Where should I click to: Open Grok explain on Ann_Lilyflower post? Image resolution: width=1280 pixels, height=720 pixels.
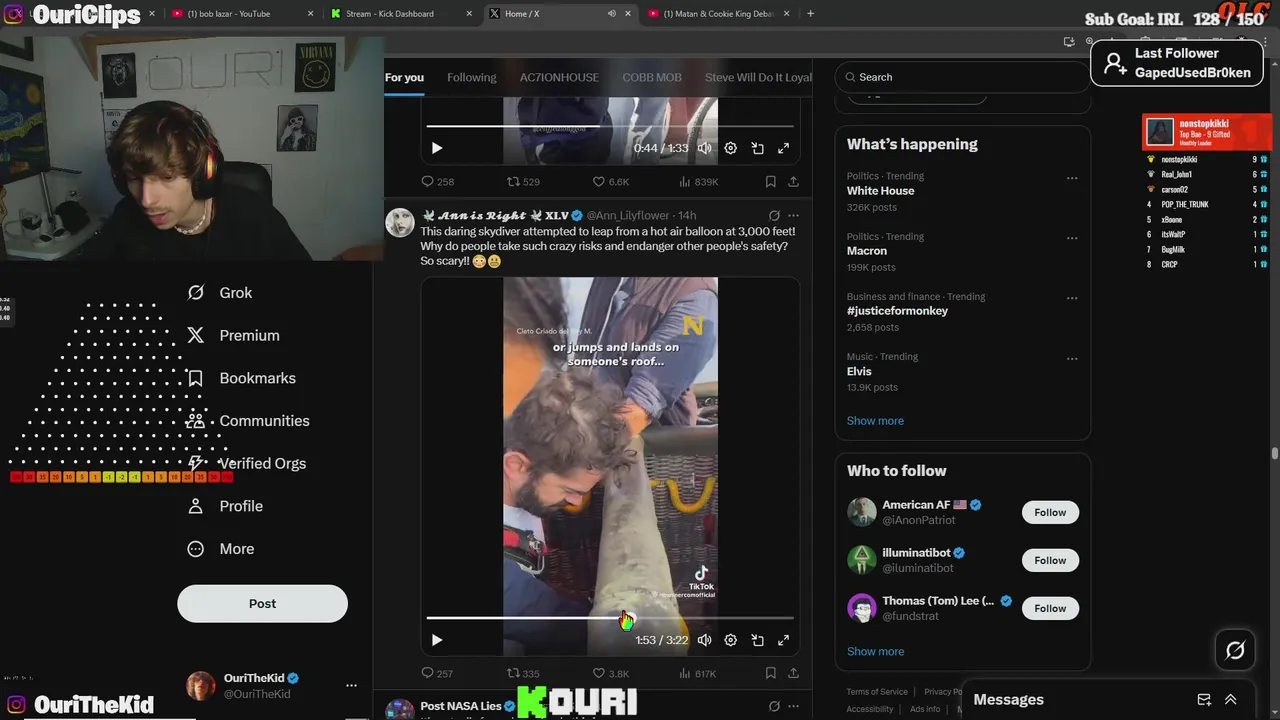coord(774,215)
